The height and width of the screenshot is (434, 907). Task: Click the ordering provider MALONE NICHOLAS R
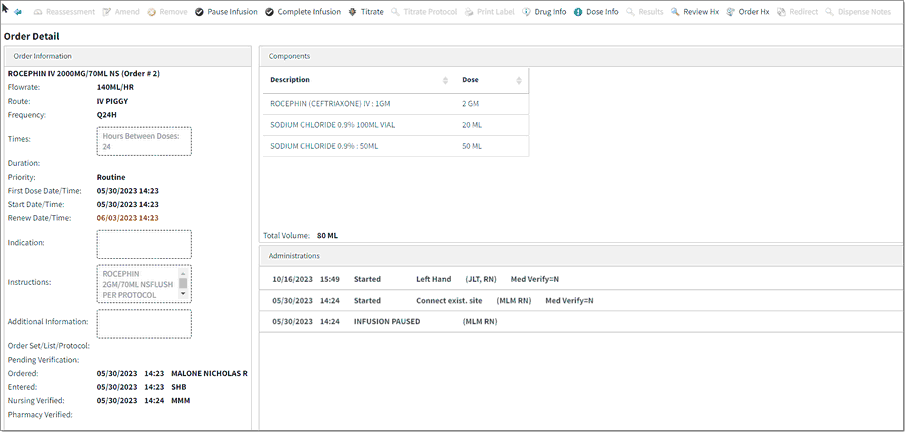[209, 373]
